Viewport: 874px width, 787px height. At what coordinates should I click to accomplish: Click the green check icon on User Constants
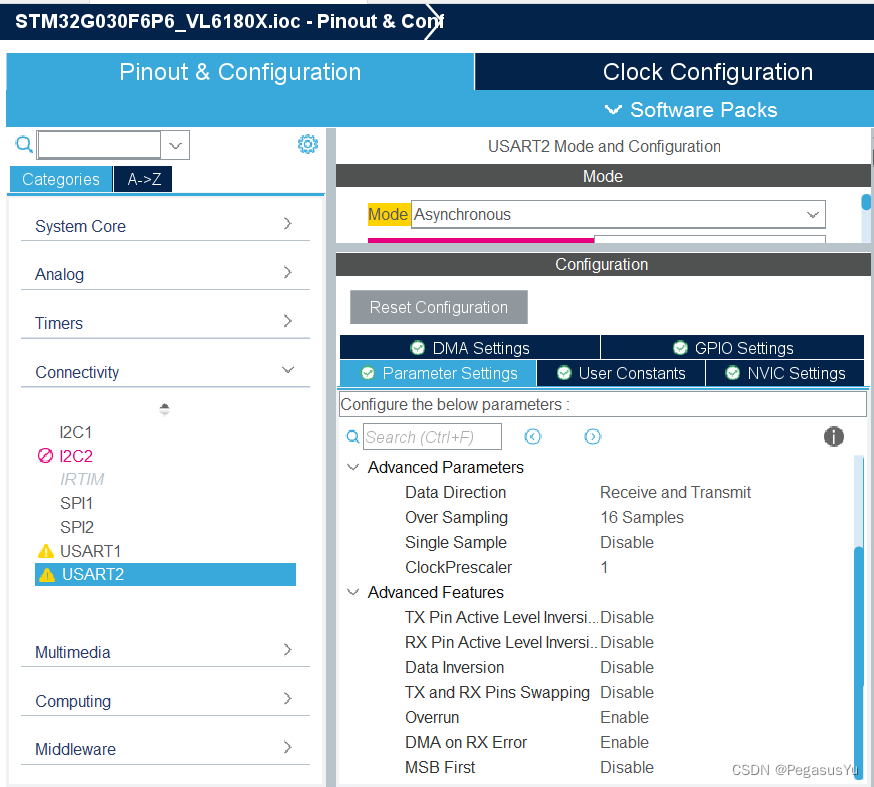(x=564, y=373)
